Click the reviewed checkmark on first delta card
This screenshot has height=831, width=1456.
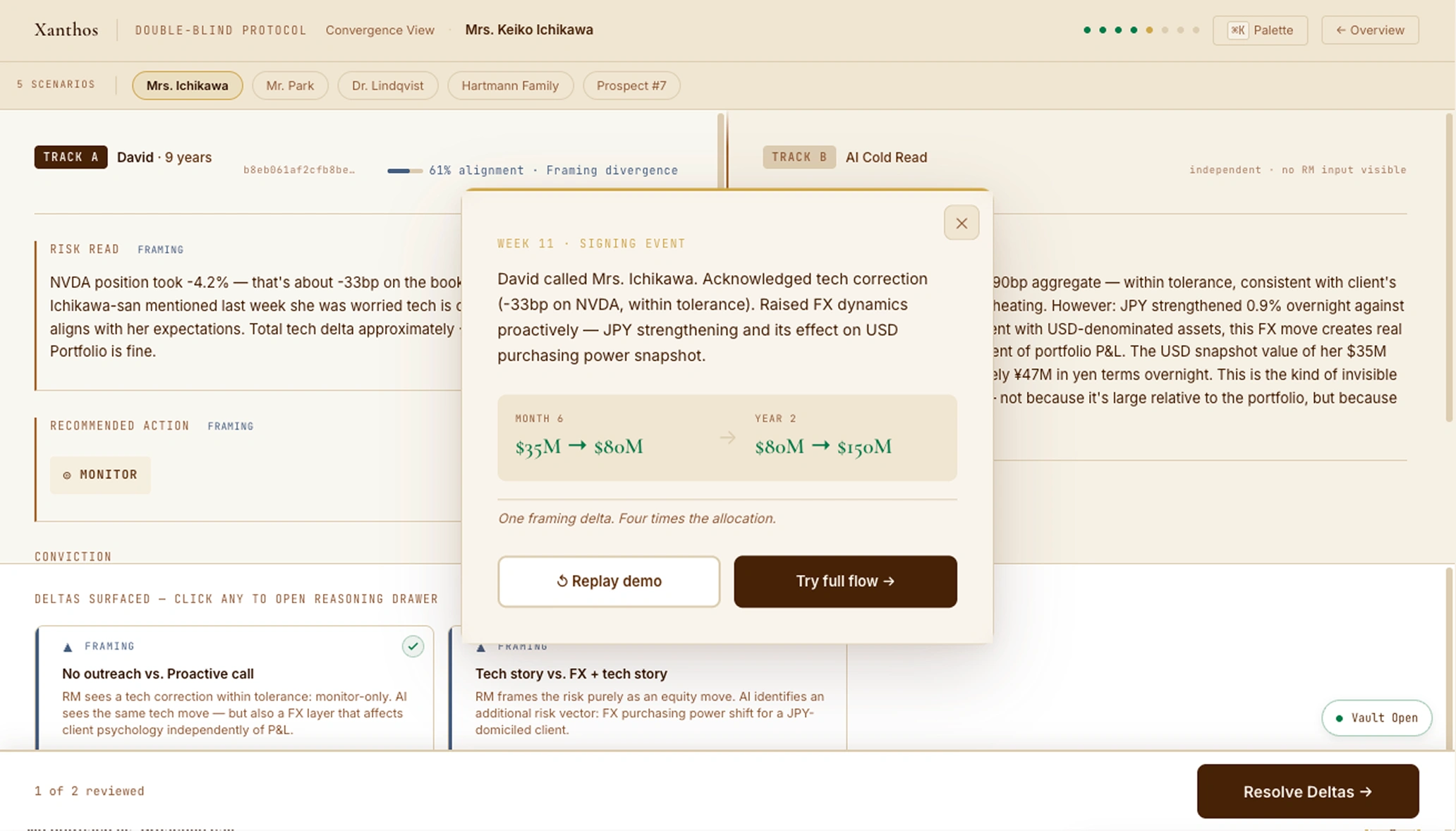click(413, 646)
